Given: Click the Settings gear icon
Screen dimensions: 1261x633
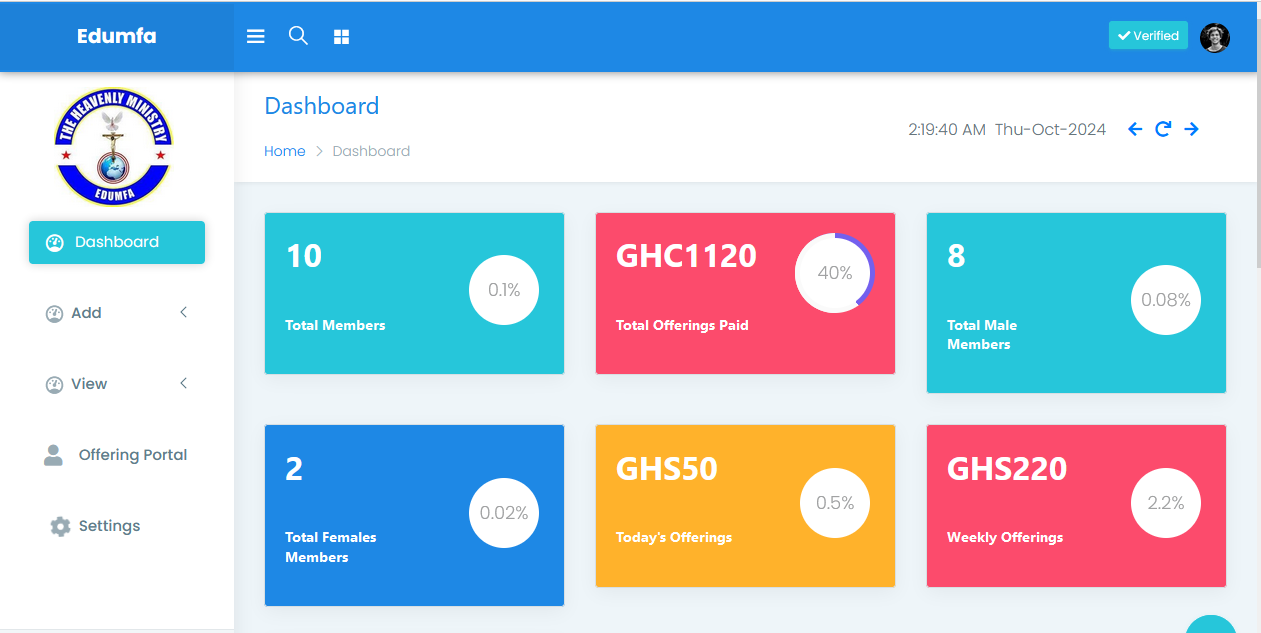Looking at the screenshot, I should tap(60, 526).
